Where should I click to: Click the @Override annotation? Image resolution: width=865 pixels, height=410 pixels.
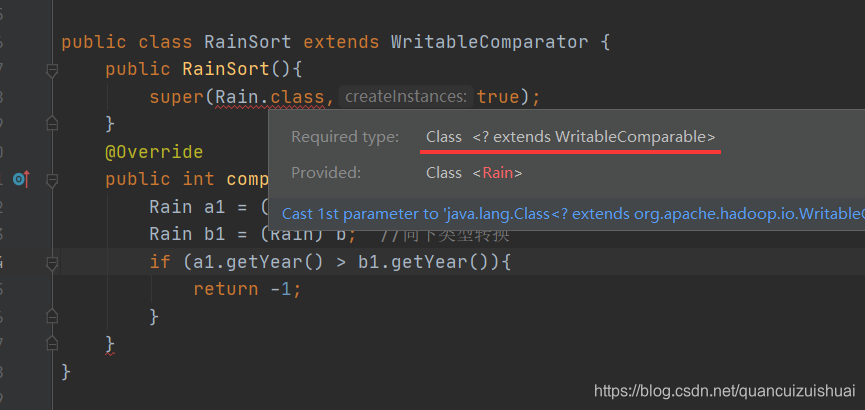[154, 152]
